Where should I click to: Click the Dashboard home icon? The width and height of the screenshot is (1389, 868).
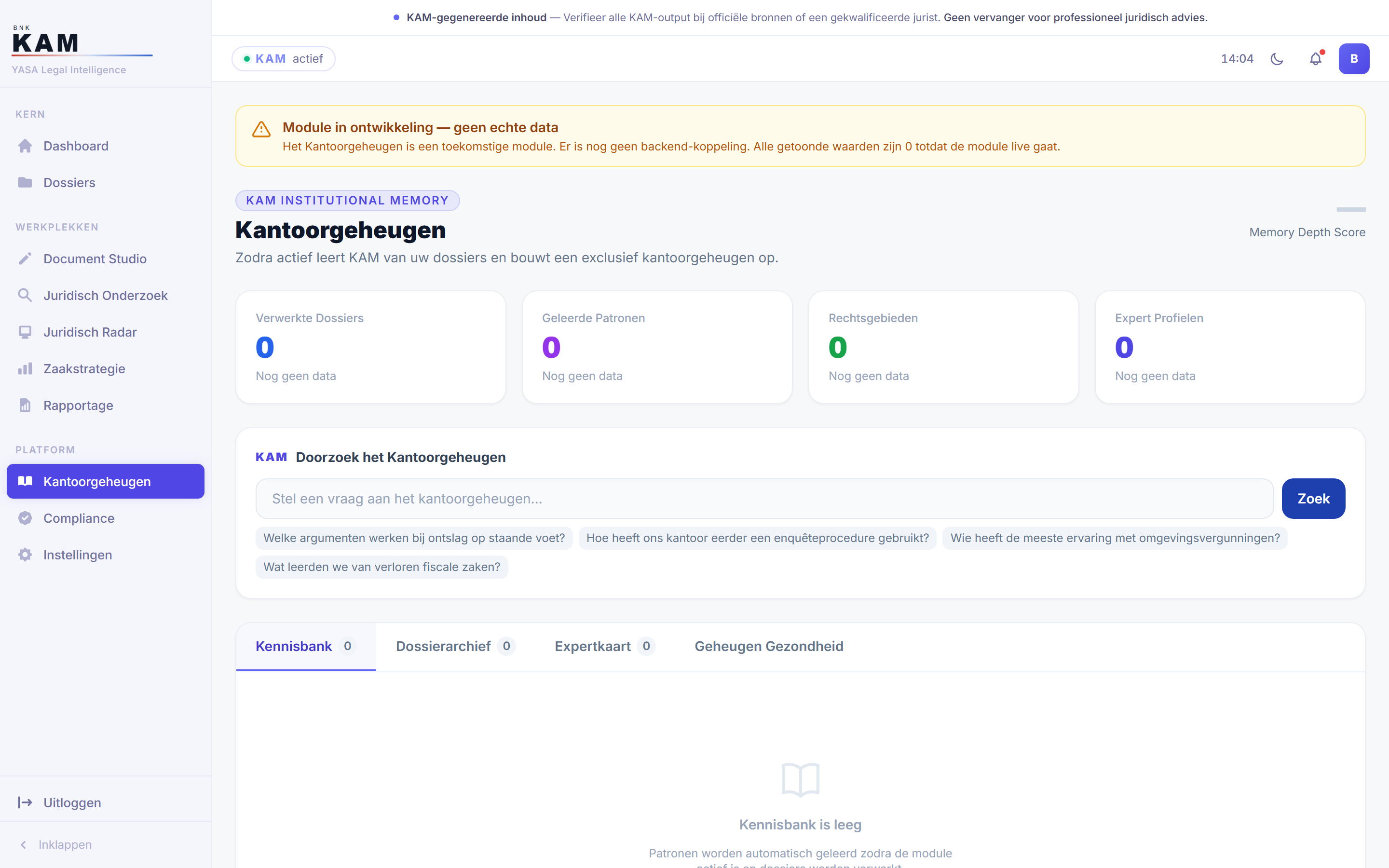[25, 146]
